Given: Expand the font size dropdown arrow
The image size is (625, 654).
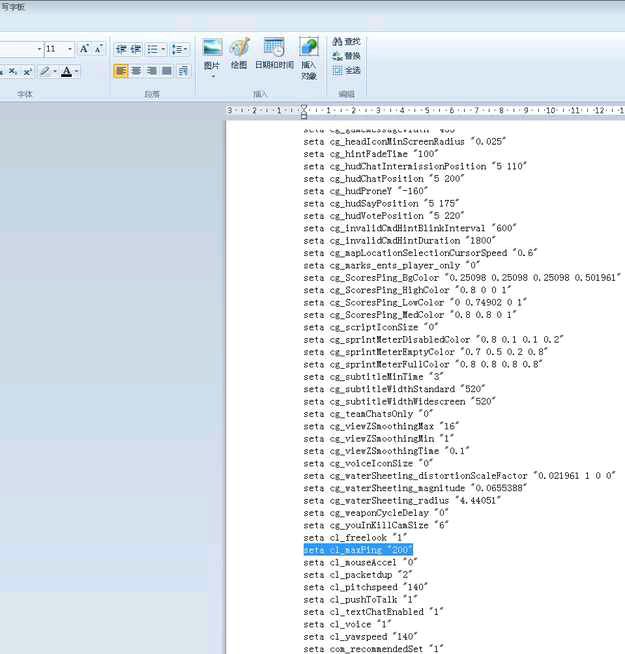Looking at the screenshot, I should (x=70, y=49).
